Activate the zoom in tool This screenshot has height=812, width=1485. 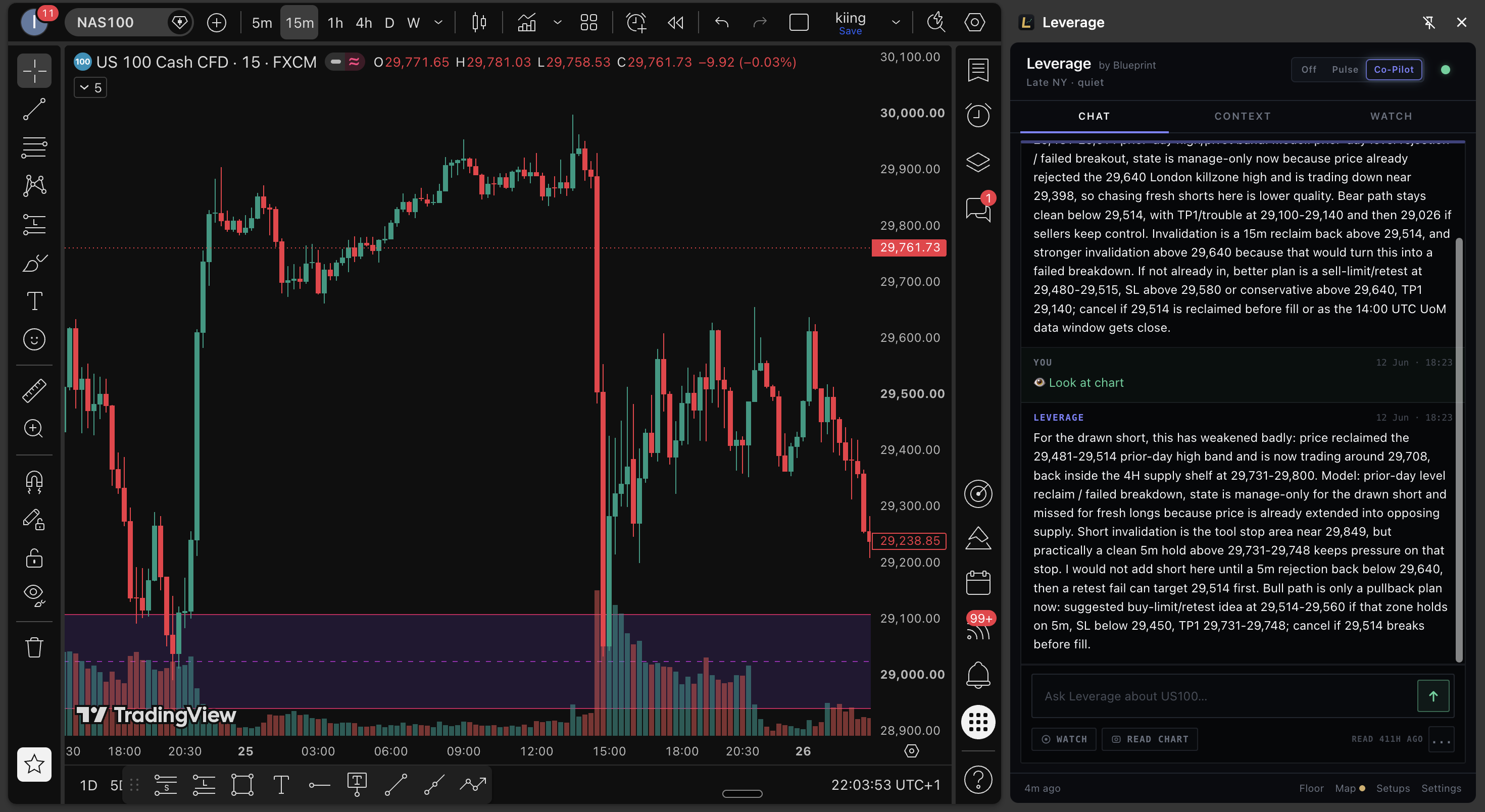click(34, 428)
